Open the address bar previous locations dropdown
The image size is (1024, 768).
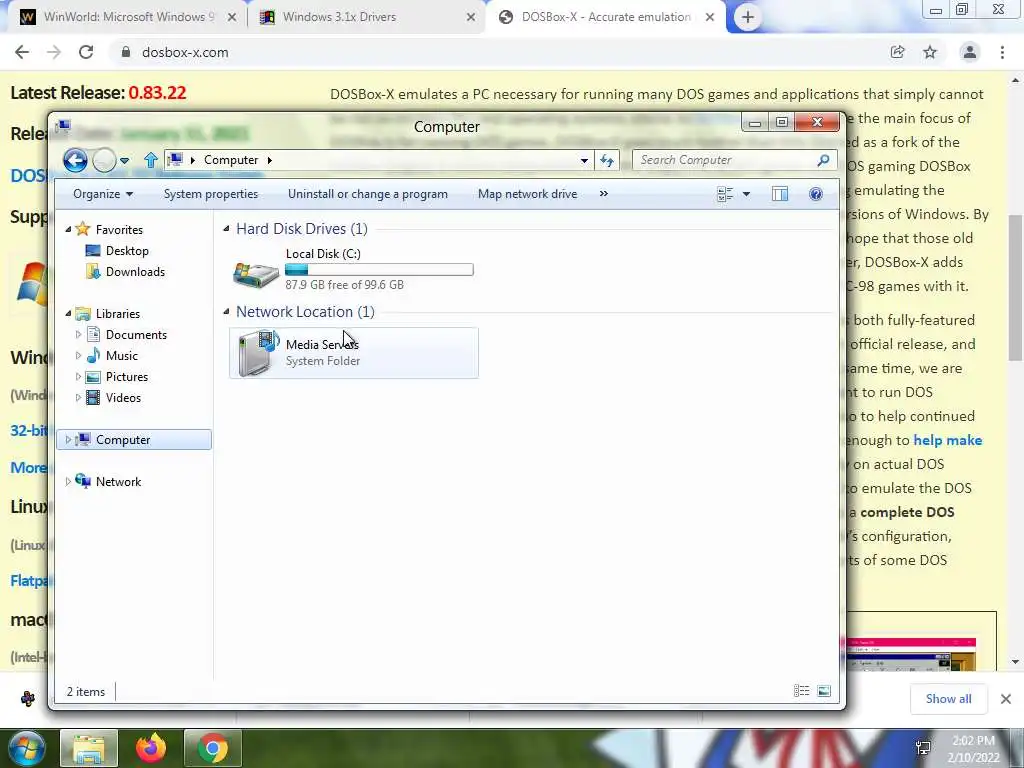584,160
